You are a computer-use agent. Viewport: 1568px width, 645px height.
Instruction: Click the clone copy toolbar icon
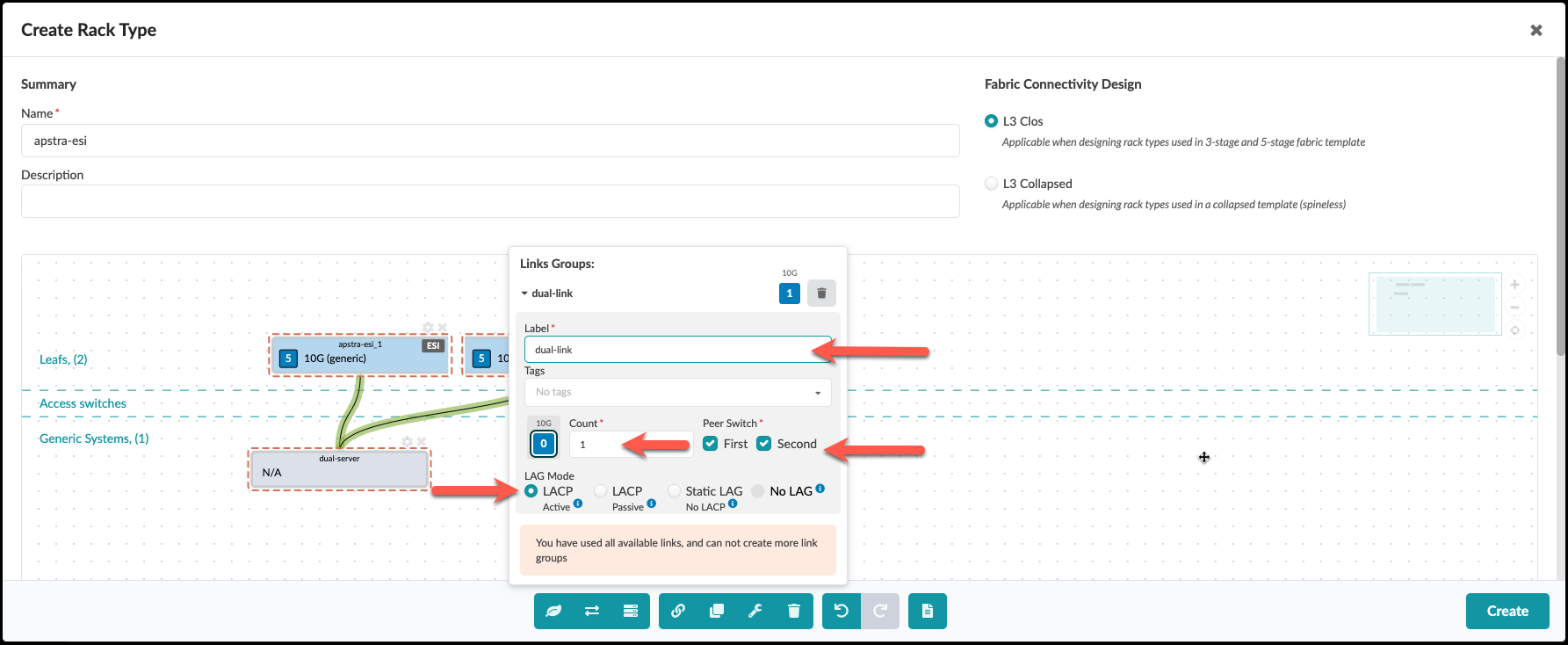coord(717,611)
